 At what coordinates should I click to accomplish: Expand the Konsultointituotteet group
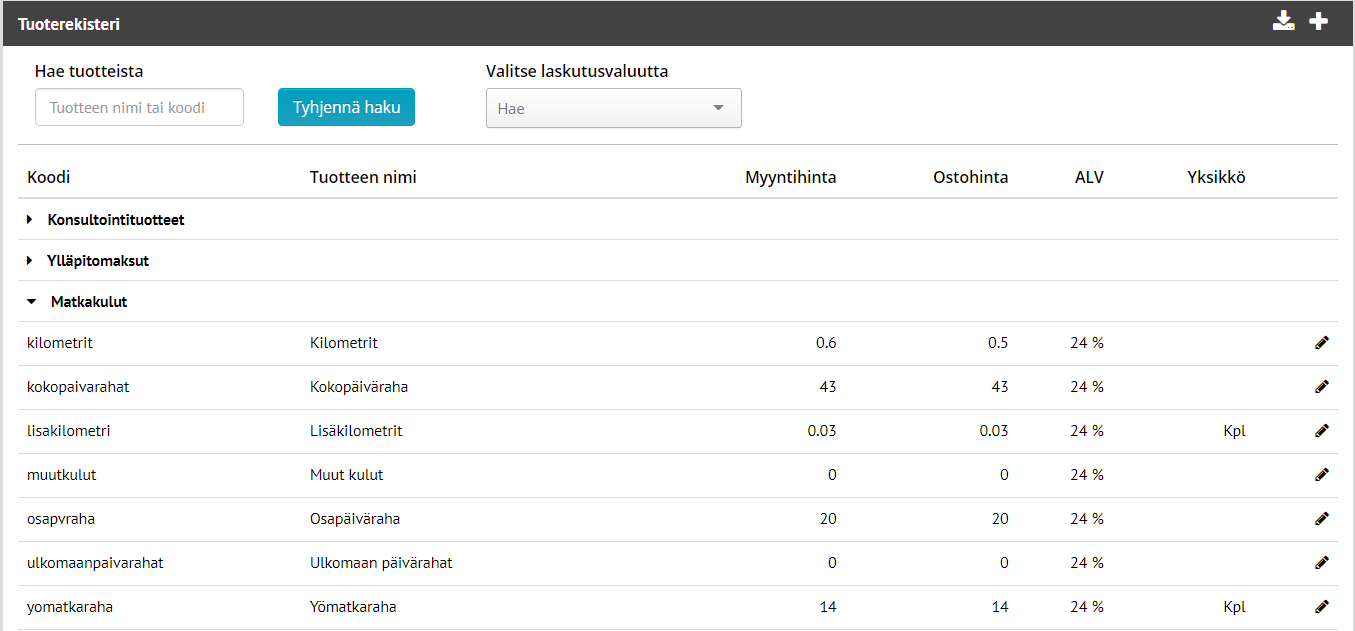pos(30,220)
